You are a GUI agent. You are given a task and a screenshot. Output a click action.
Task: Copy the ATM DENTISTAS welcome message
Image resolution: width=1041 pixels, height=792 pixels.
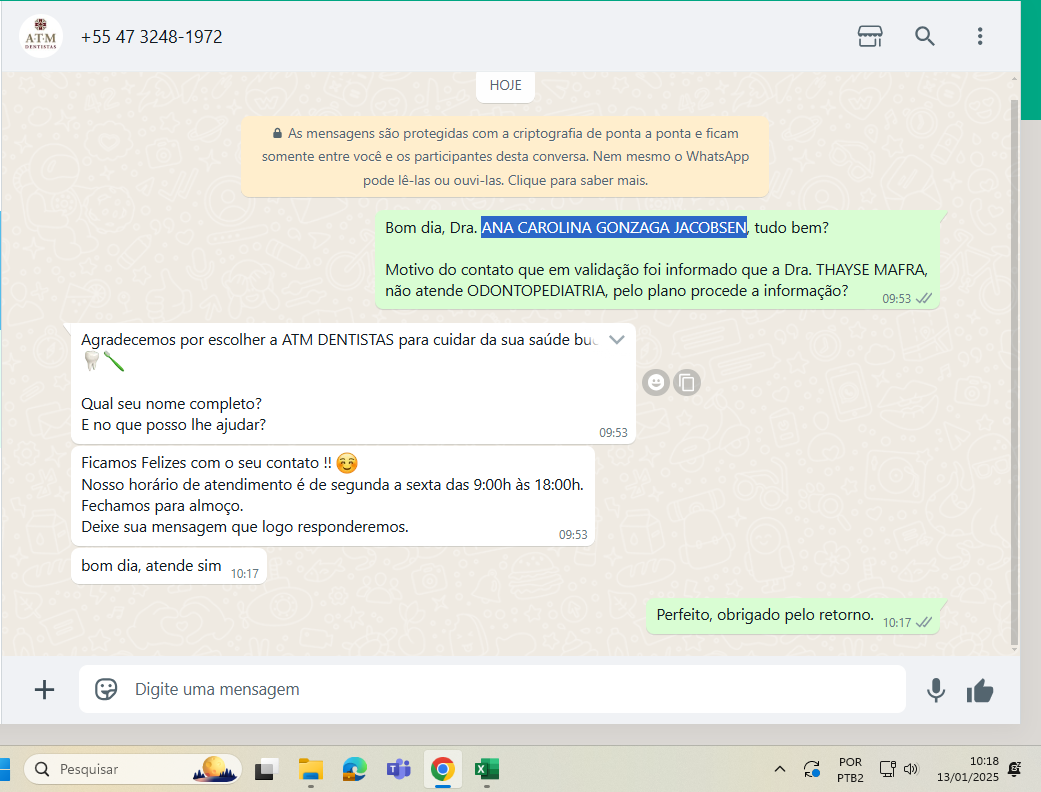click(687, 382)
